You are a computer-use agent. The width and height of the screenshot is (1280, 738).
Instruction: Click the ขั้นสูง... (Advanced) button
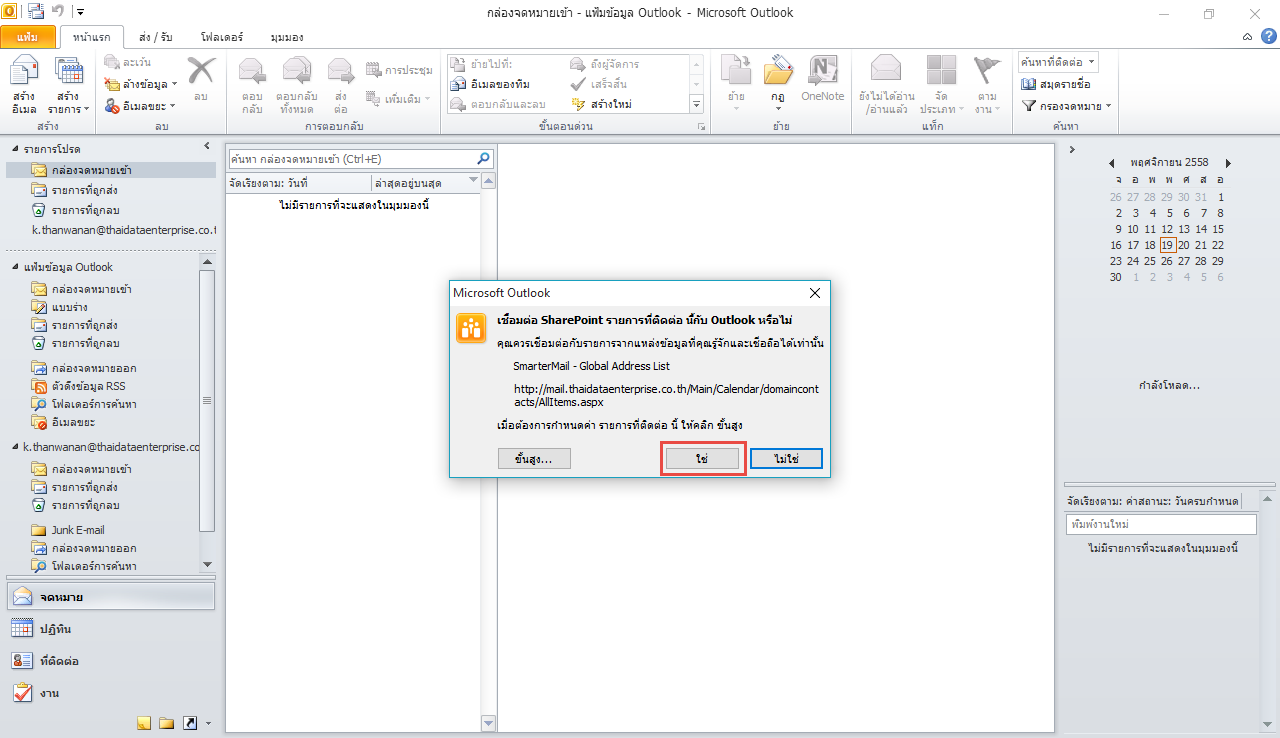click(534, 458)
